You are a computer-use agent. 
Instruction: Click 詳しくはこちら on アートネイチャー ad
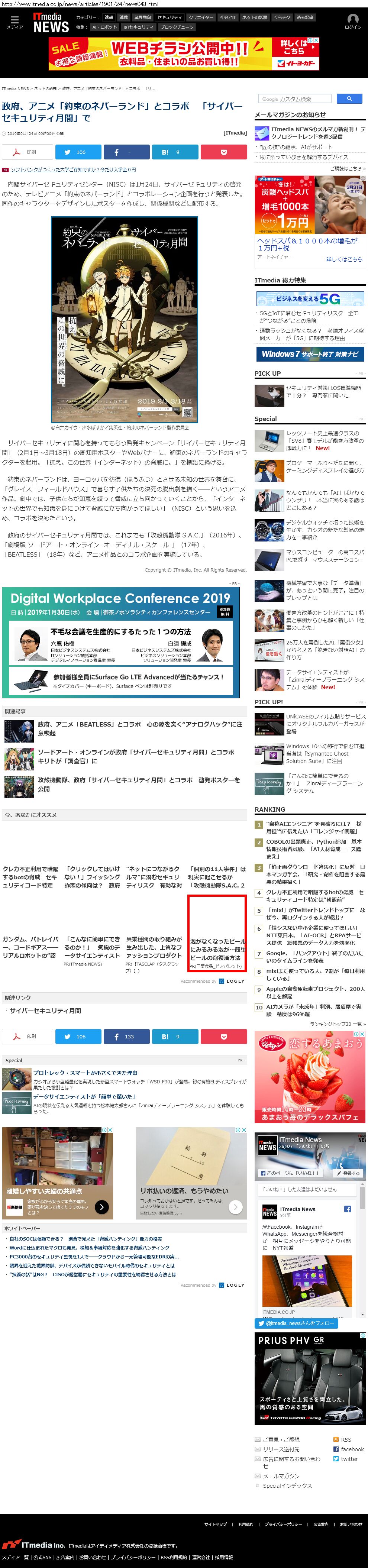click(x=344, y=259)
